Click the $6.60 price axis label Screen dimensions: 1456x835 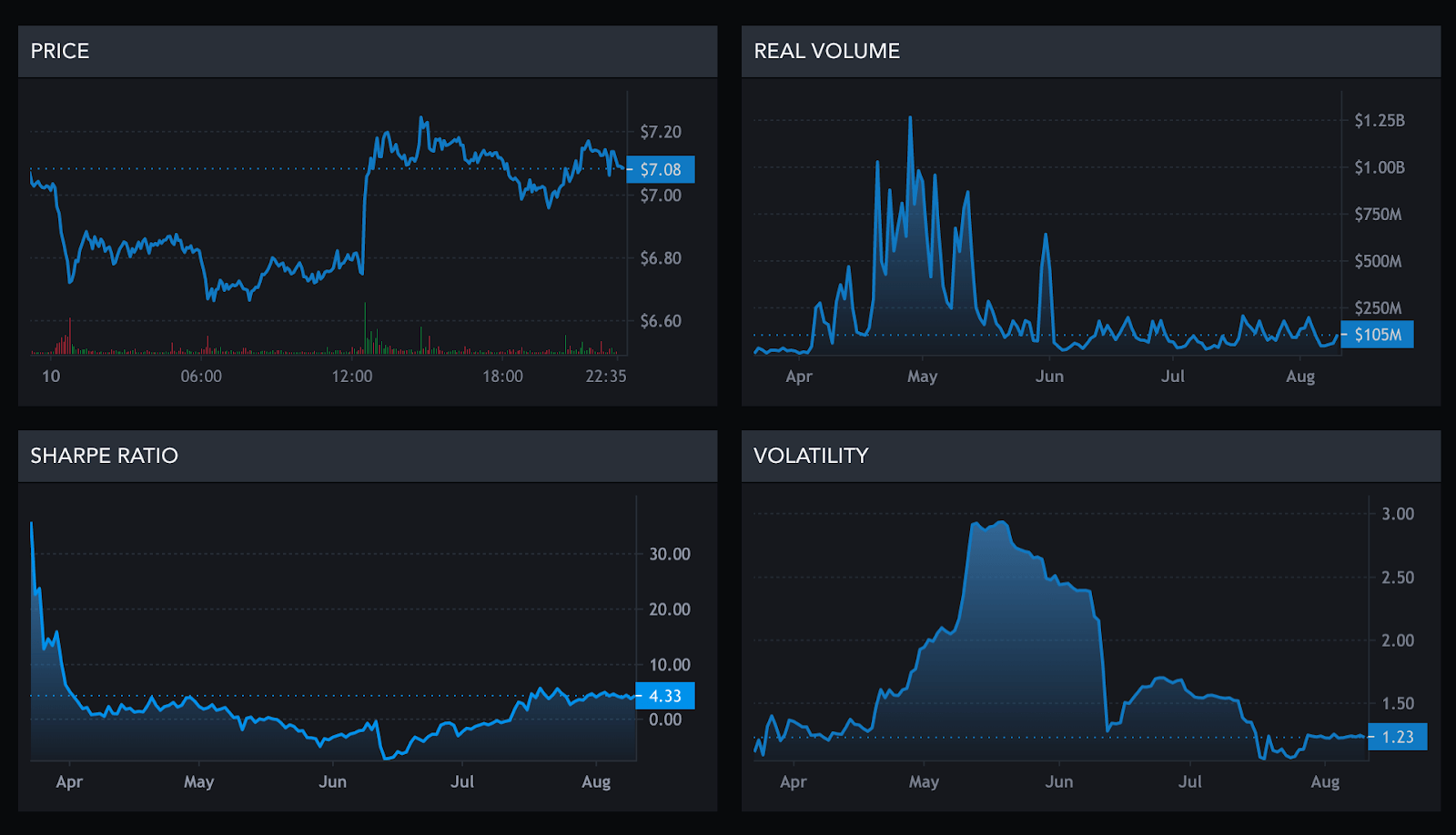(661, 321)
